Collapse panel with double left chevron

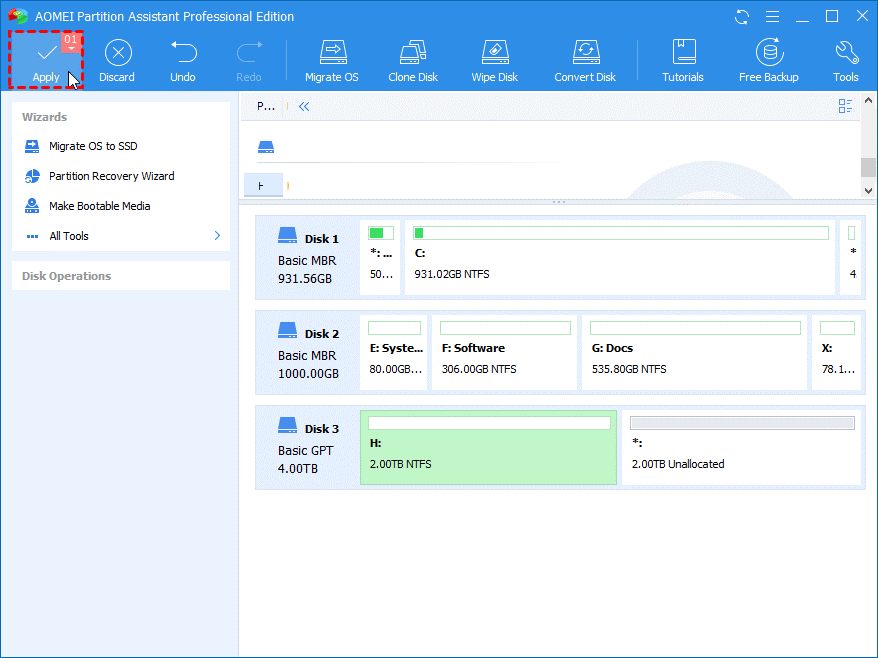(x=304, y=106)
